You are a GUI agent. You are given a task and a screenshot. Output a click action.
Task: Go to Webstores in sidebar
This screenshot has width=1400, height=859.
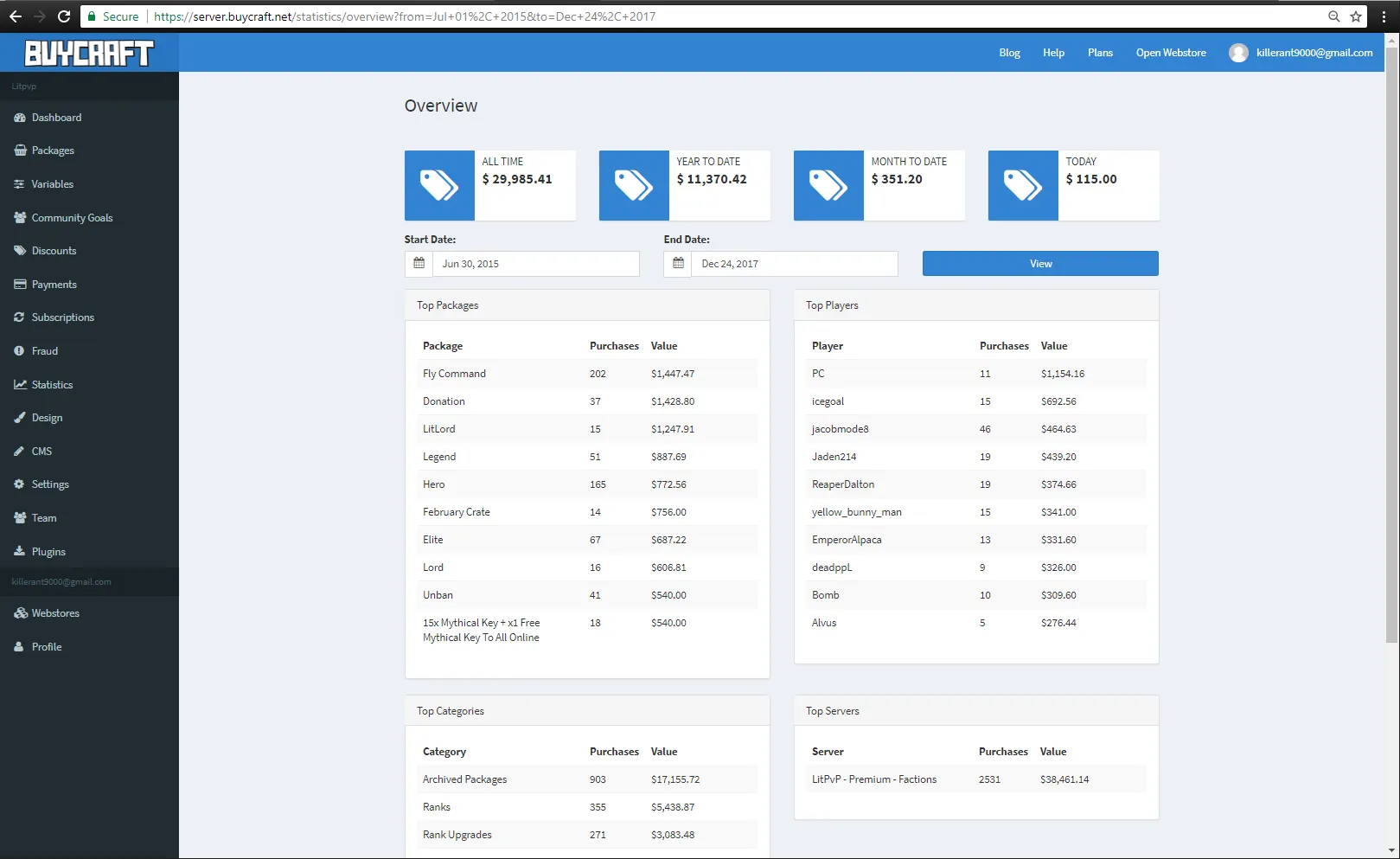(x=89, y=613)
